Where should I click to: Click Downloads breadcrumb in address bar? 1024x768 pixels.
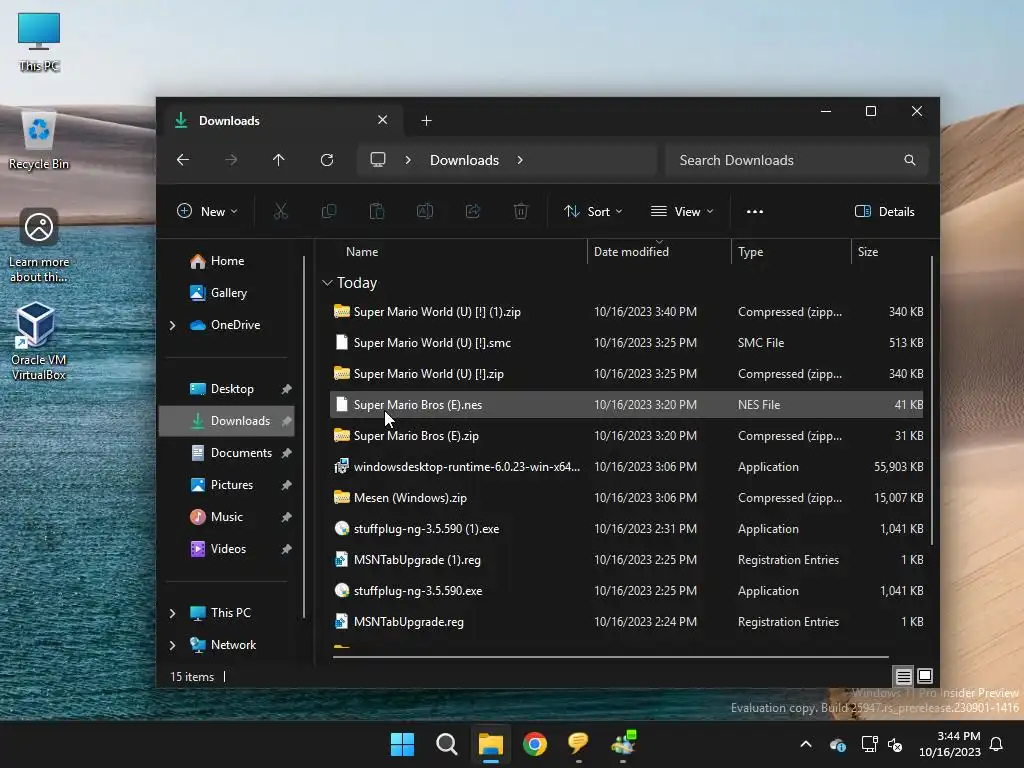coord(464,160)
